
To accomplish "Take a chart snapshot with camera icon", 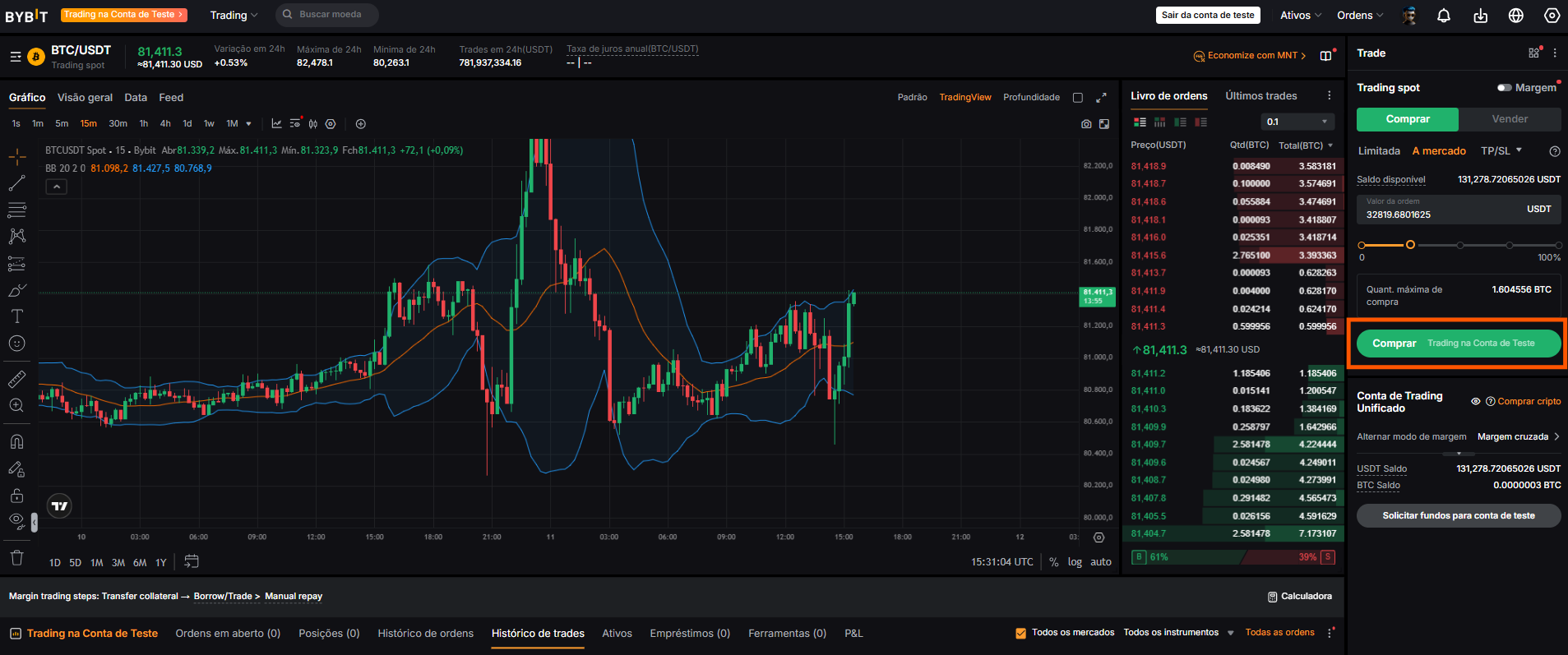I will (1086, 124).
